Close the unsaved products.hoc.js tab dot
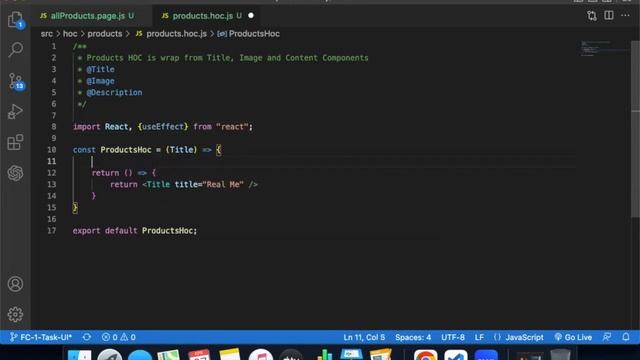Viewport: 640px width, 360px height. 251,16
